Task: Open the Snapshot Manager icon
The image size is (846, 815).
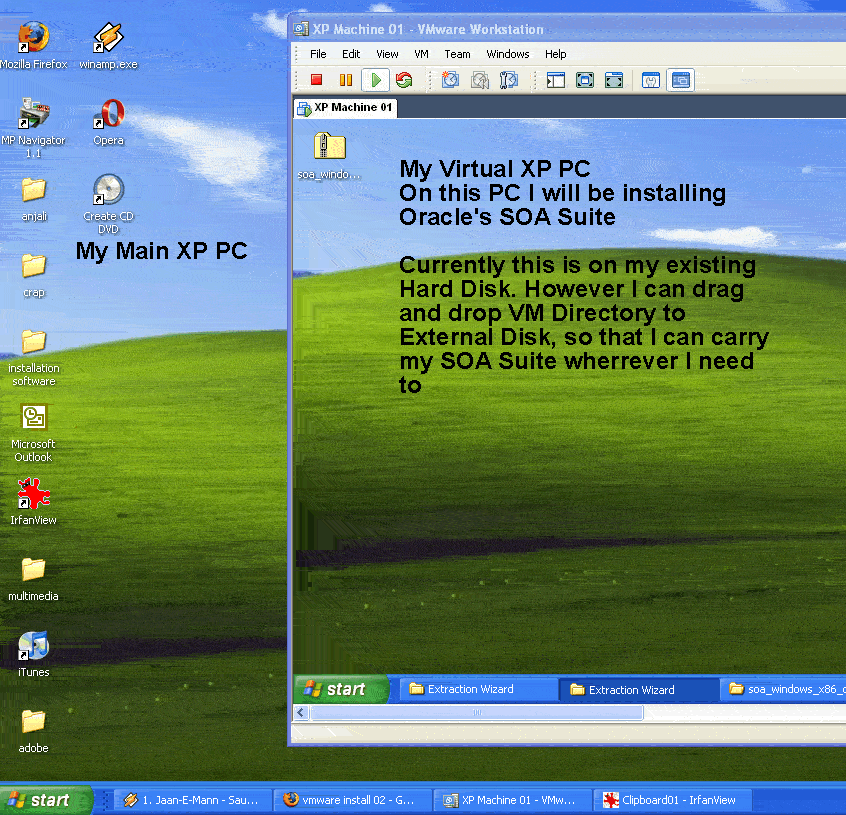Action: click(509, 80)
